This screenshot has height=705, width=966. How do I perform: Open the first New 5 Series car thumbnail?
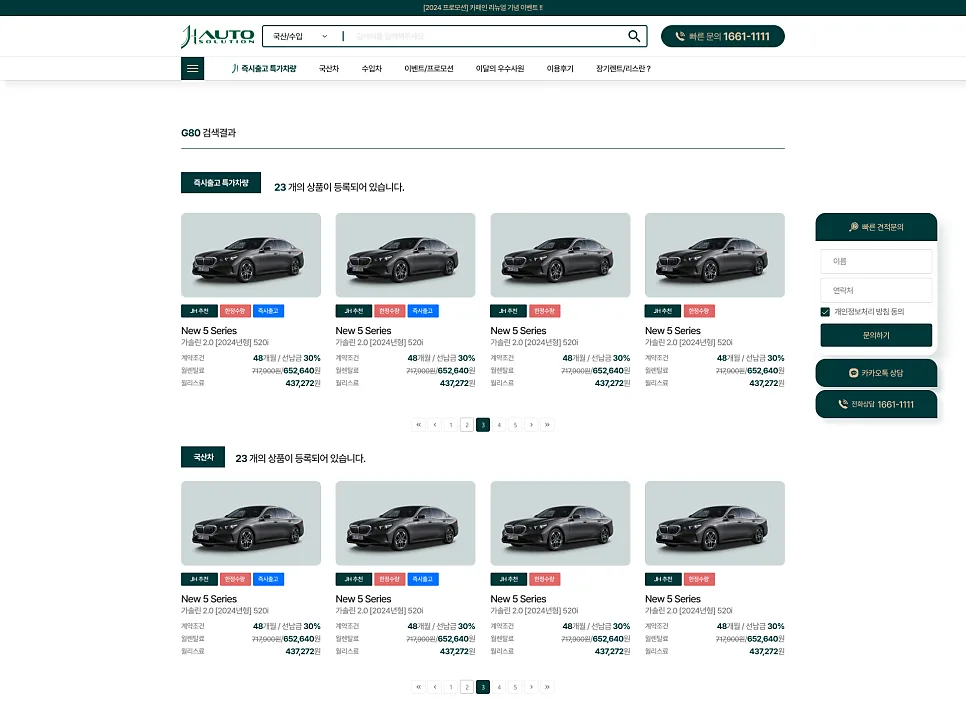251,255
